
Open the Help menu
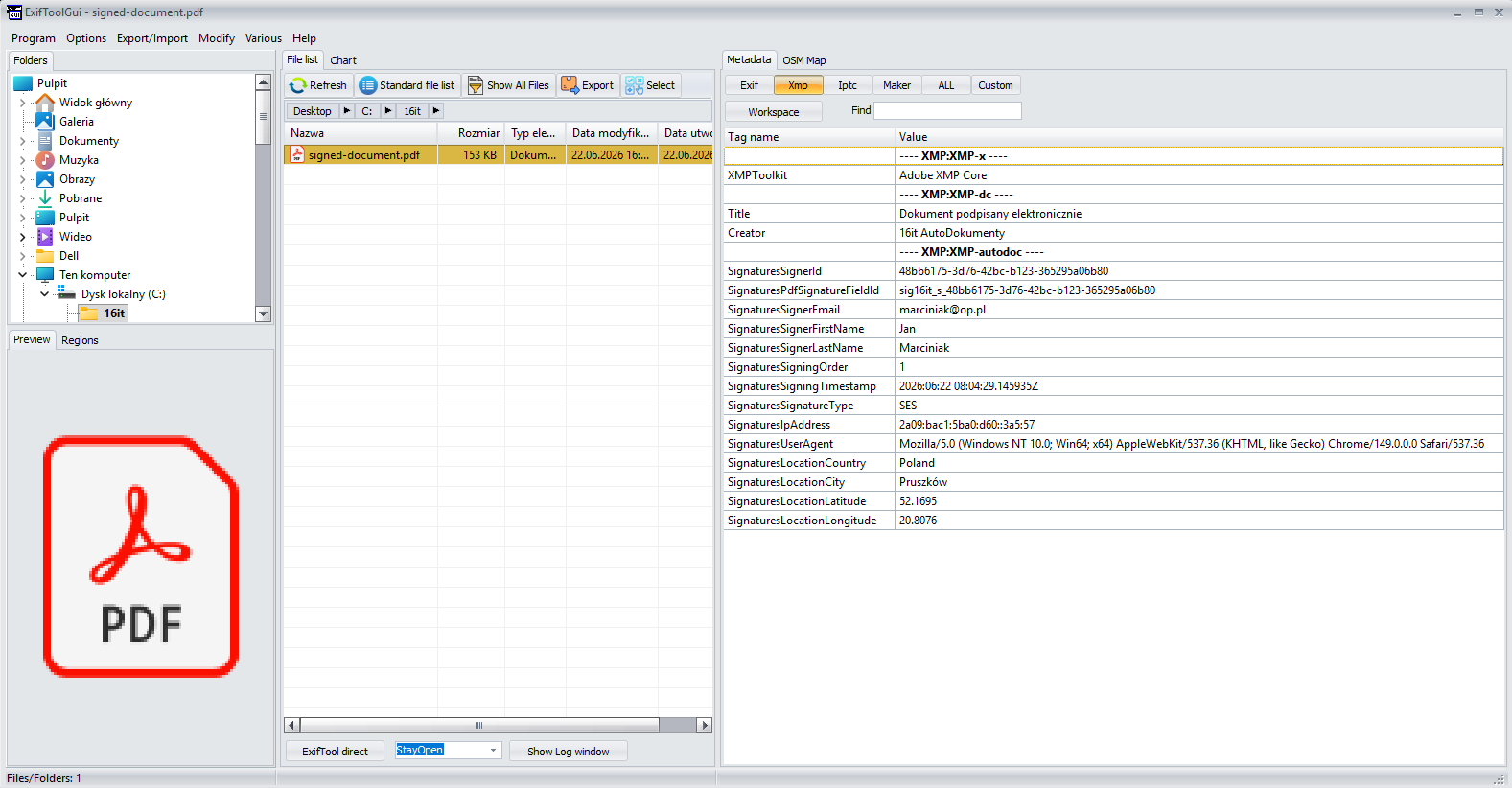(304, 38)
